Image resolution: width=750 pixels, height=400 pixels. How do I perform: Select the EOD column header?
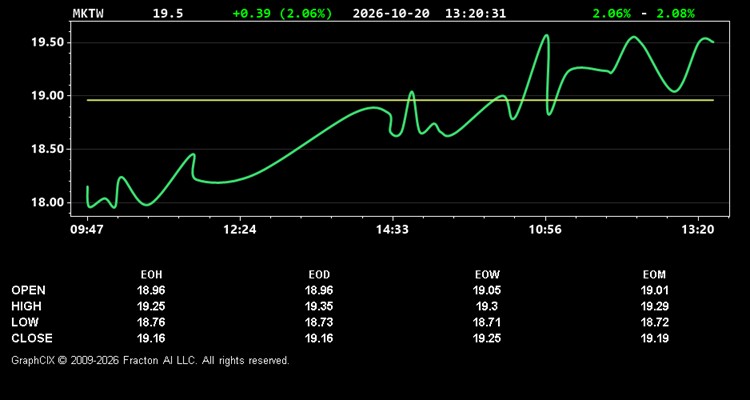[319, 275]
